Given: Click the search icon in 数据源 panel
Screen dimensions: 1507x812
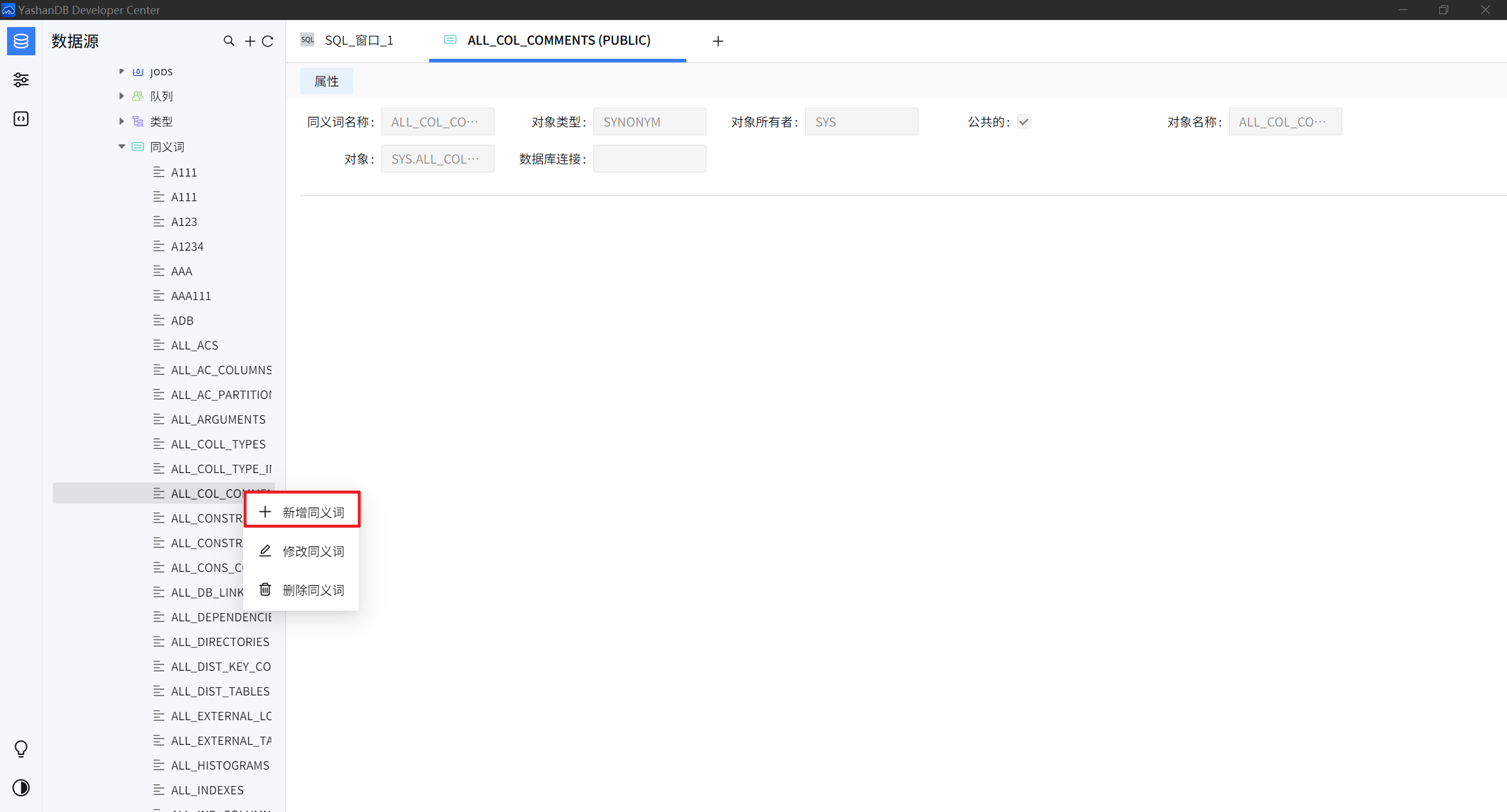Looking at the screenshot, I should (229, 41).
